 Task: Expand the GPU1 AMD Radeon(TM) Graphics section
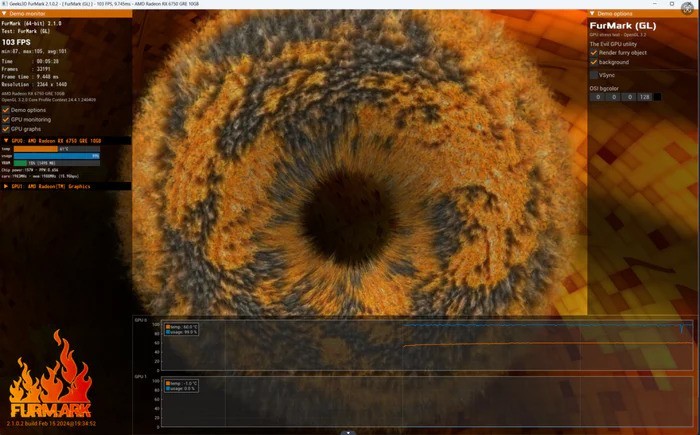click(6, 186)
